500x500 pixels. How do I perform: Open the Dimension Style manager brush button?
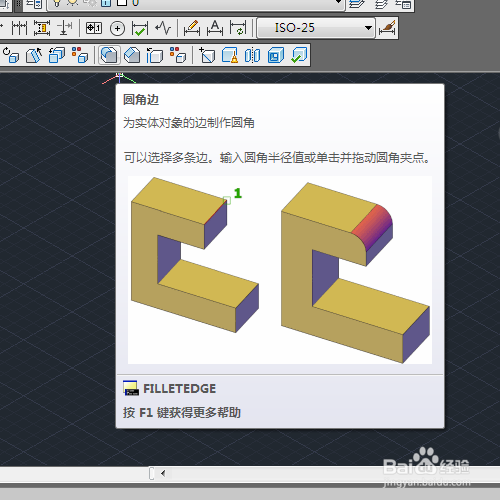(x=387, y=28)
